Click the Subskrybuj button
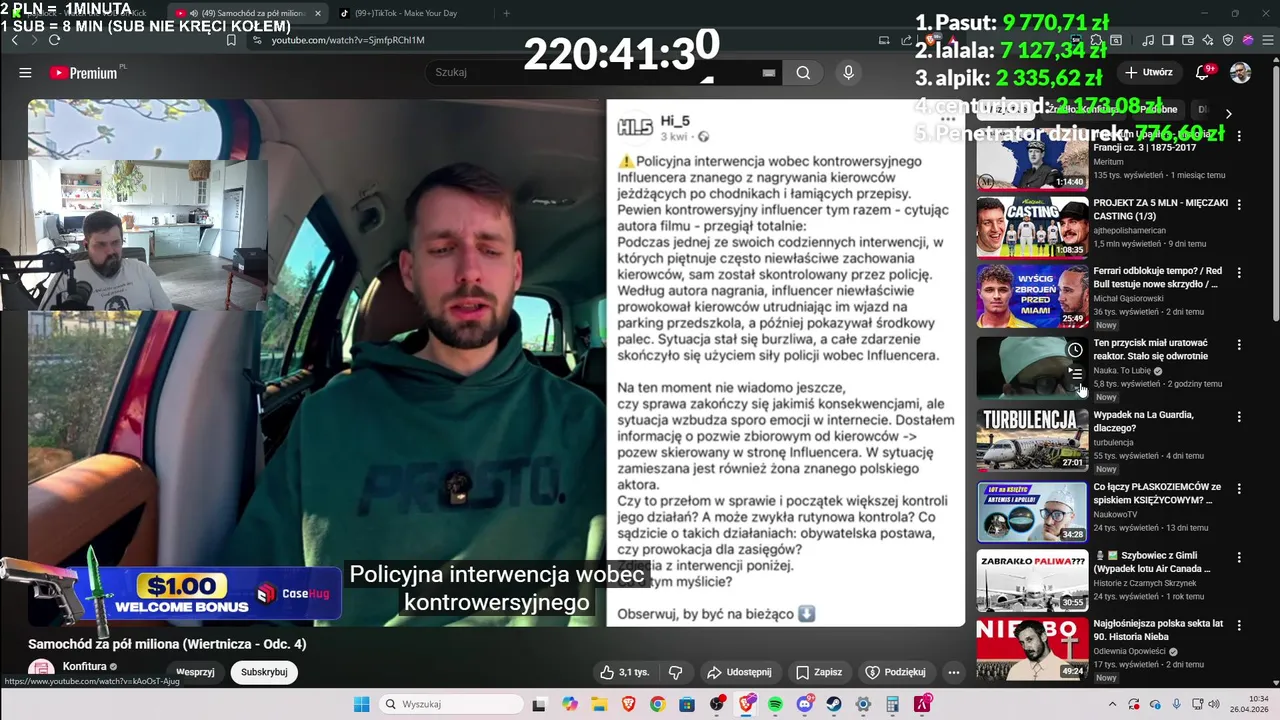 tap(264, 672)
